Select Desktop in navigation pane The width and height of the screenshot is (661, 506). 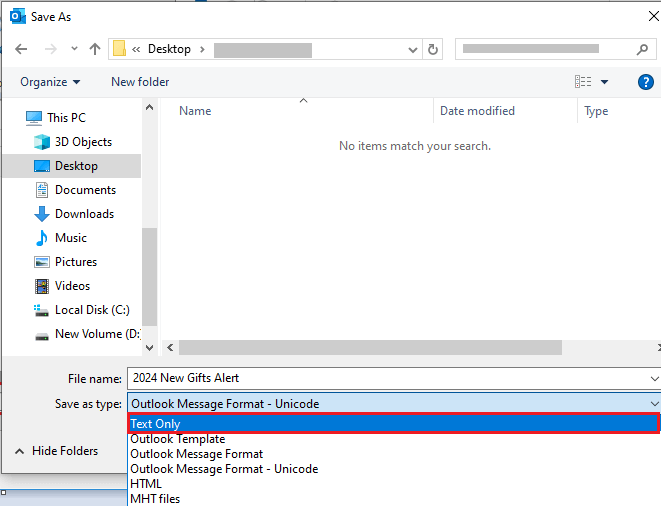[x=72, y=166]
